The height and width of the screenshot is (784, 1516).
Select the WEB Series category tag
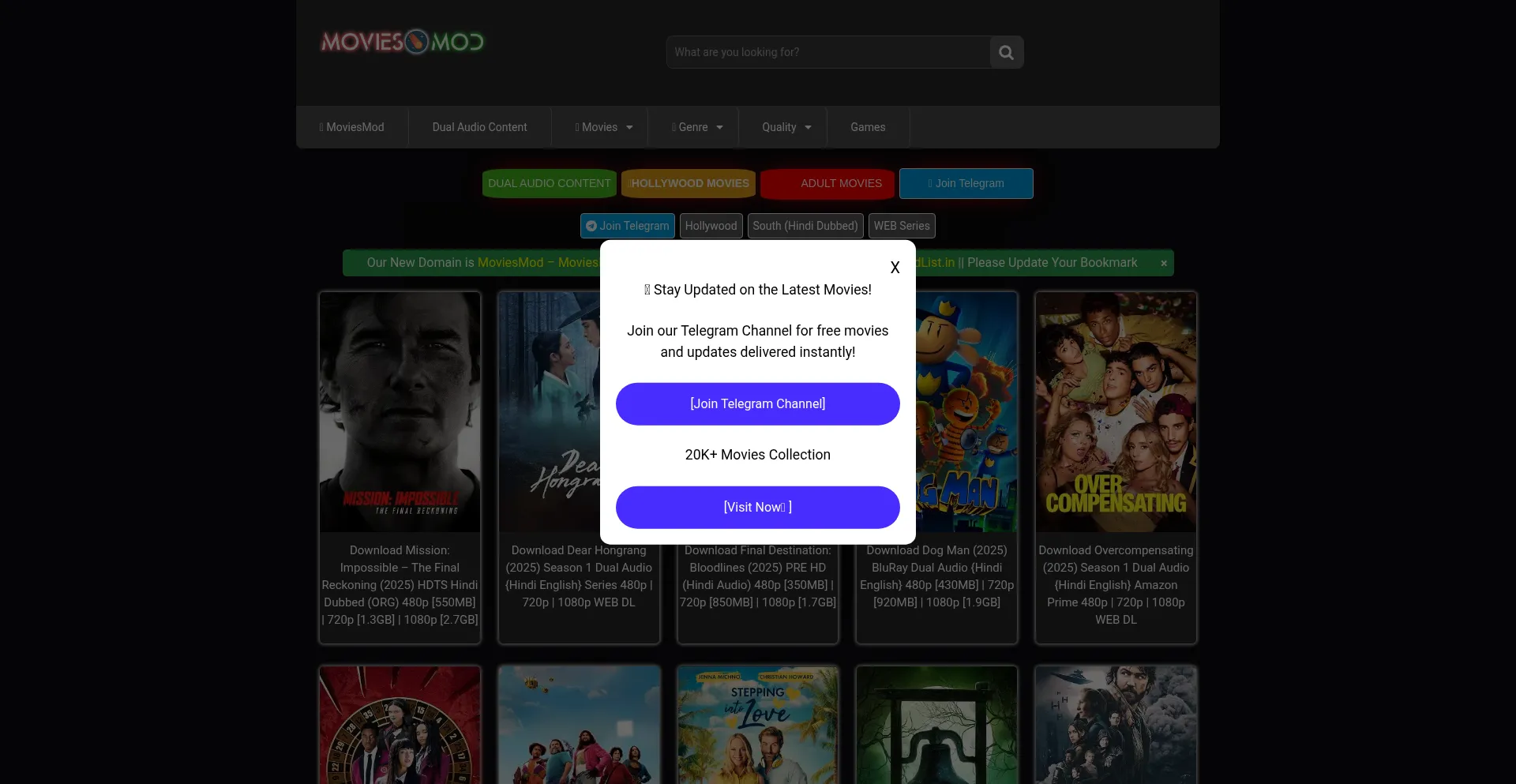902,226
